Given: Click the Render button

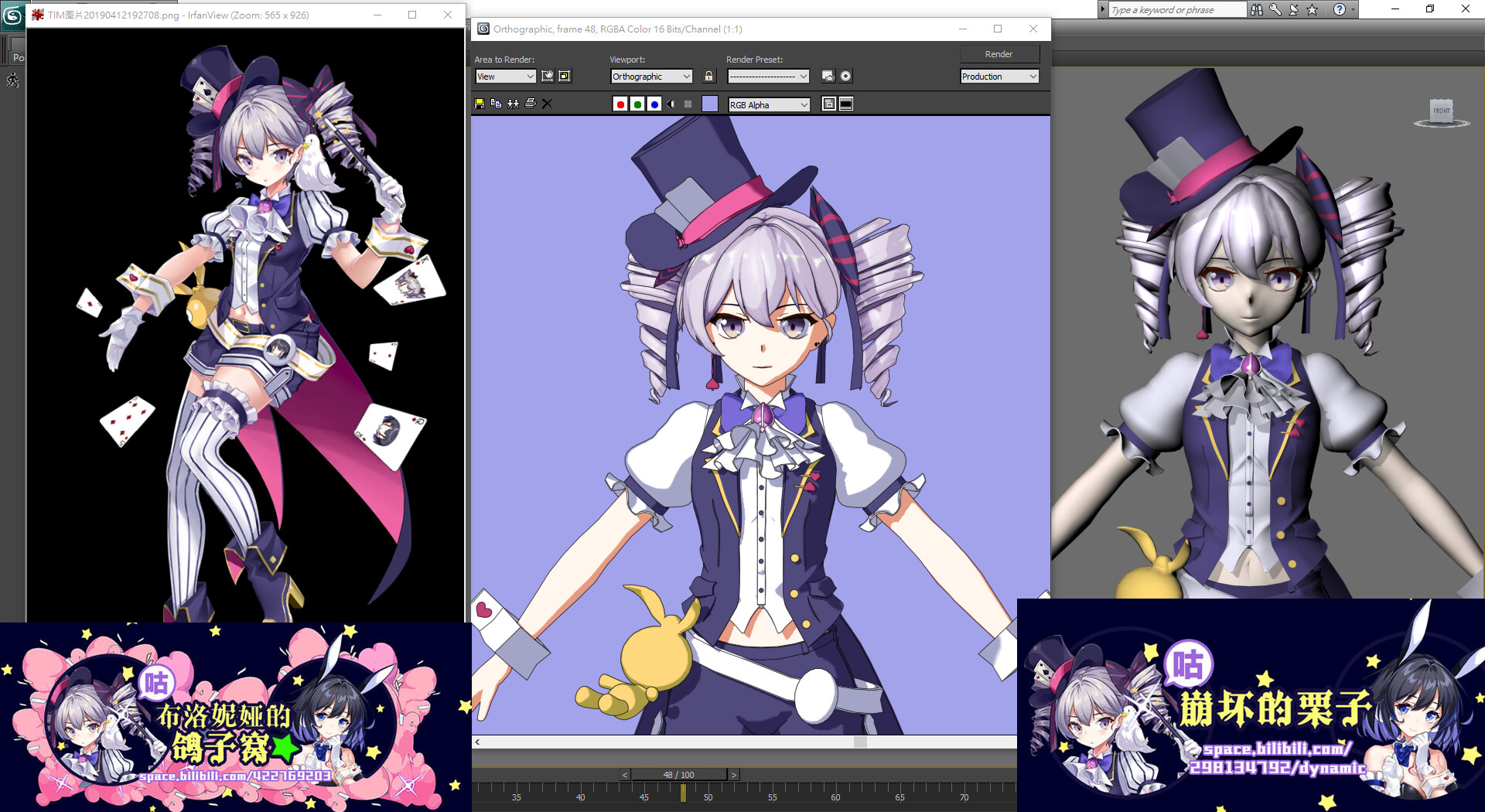Looking at the screenshot, I should tap(999, 54).
